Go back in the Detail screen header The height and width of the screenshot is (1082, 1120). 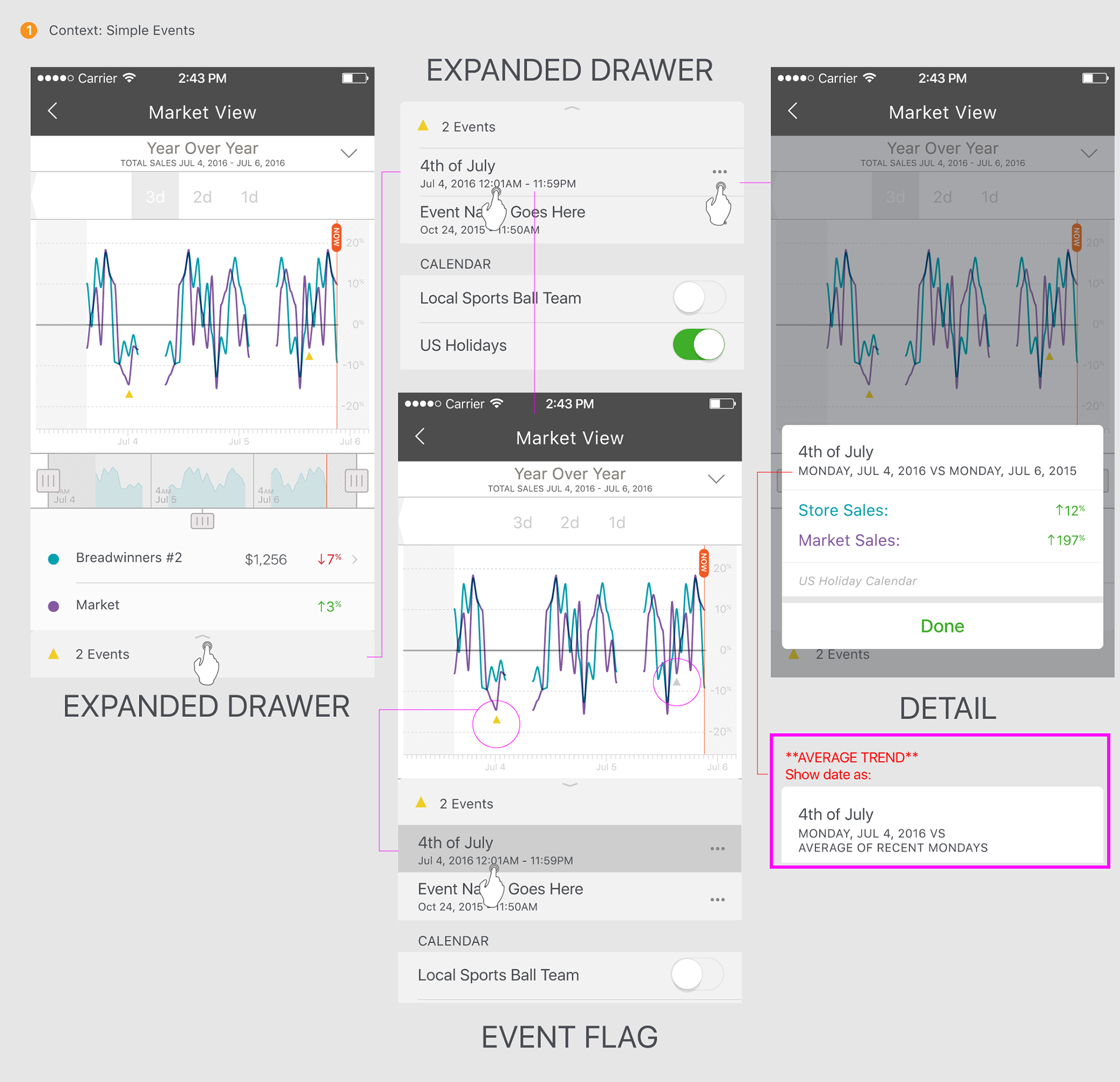pos(792,111)
